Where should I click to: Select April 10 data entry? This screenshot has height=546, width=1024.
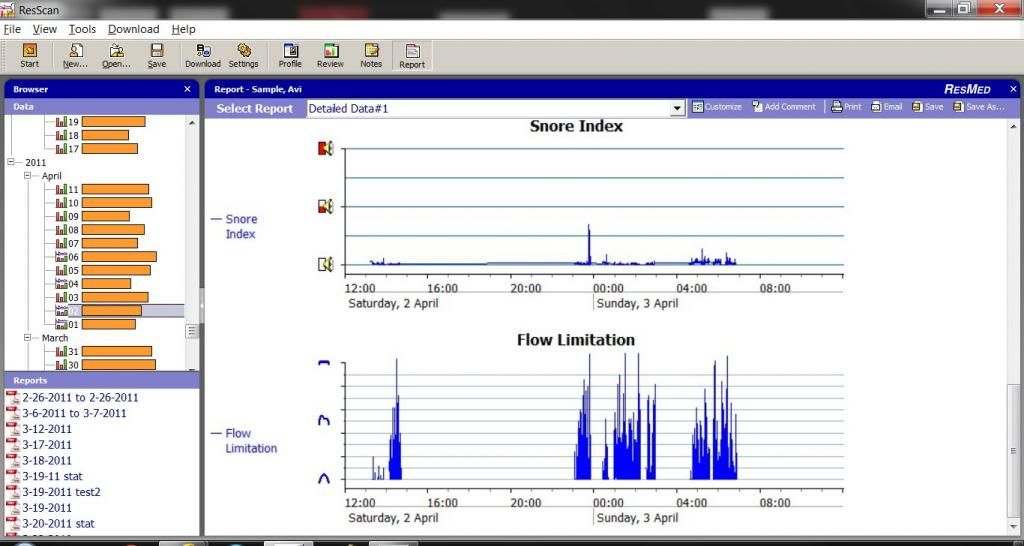coord(104,202)
